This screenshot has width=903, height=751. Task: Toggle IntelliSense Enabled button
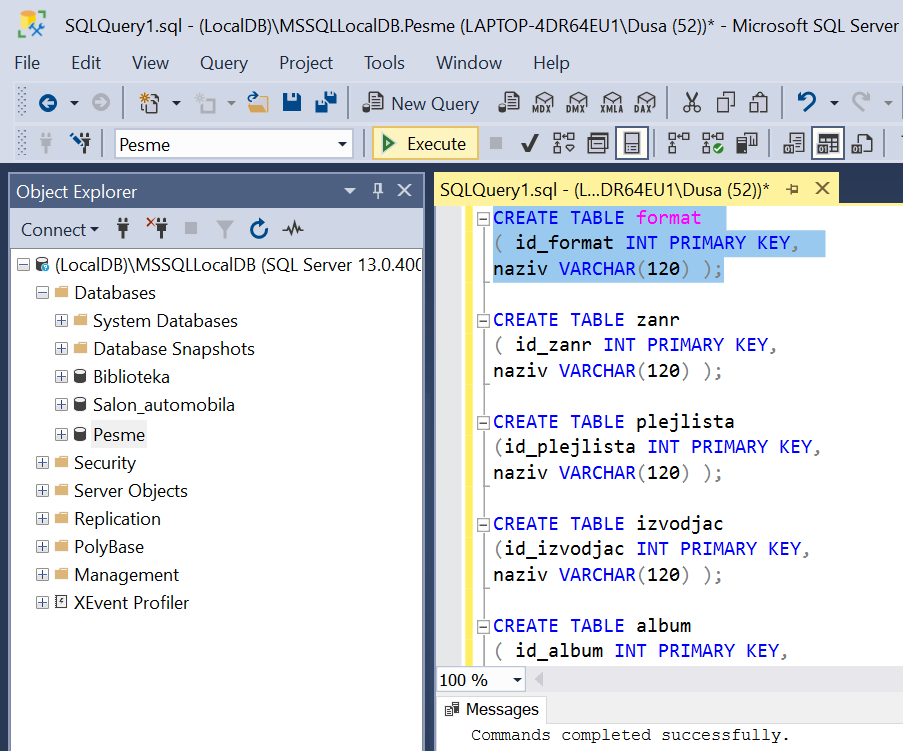click(x=632, y=143)
